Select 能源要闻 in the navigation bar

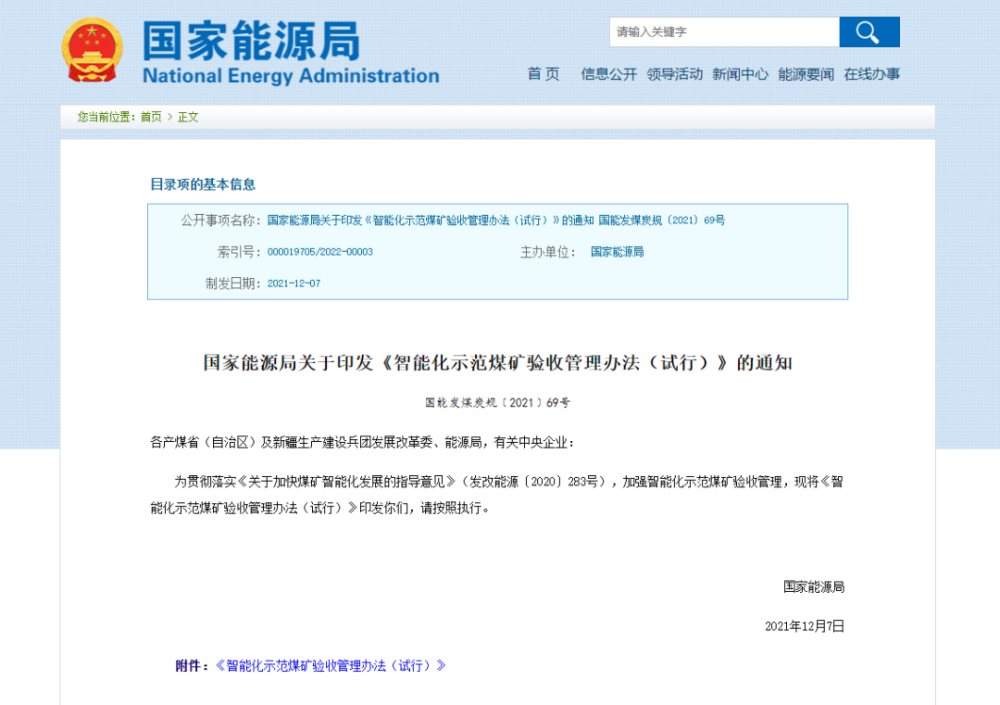(x=806, y=74)
